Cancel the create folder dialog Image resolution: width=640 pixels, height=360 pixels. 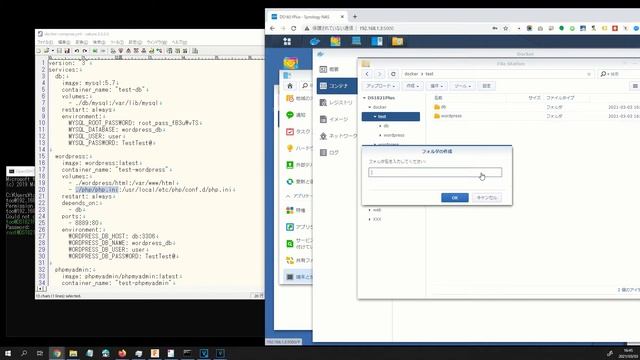pos(487,198)
